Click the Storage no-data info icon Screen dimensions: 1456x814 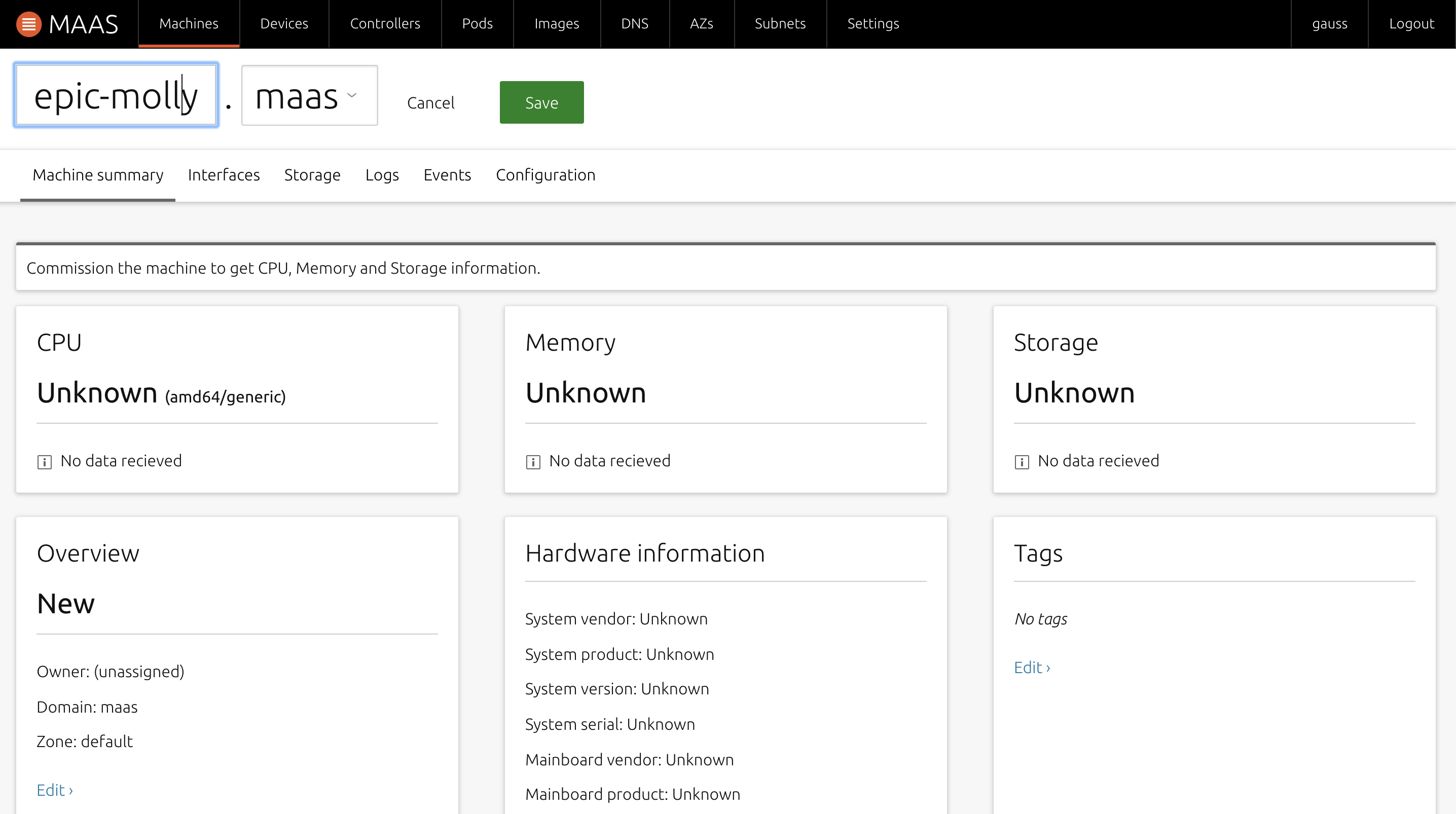pyautogui.click(x=1022, y=462)
